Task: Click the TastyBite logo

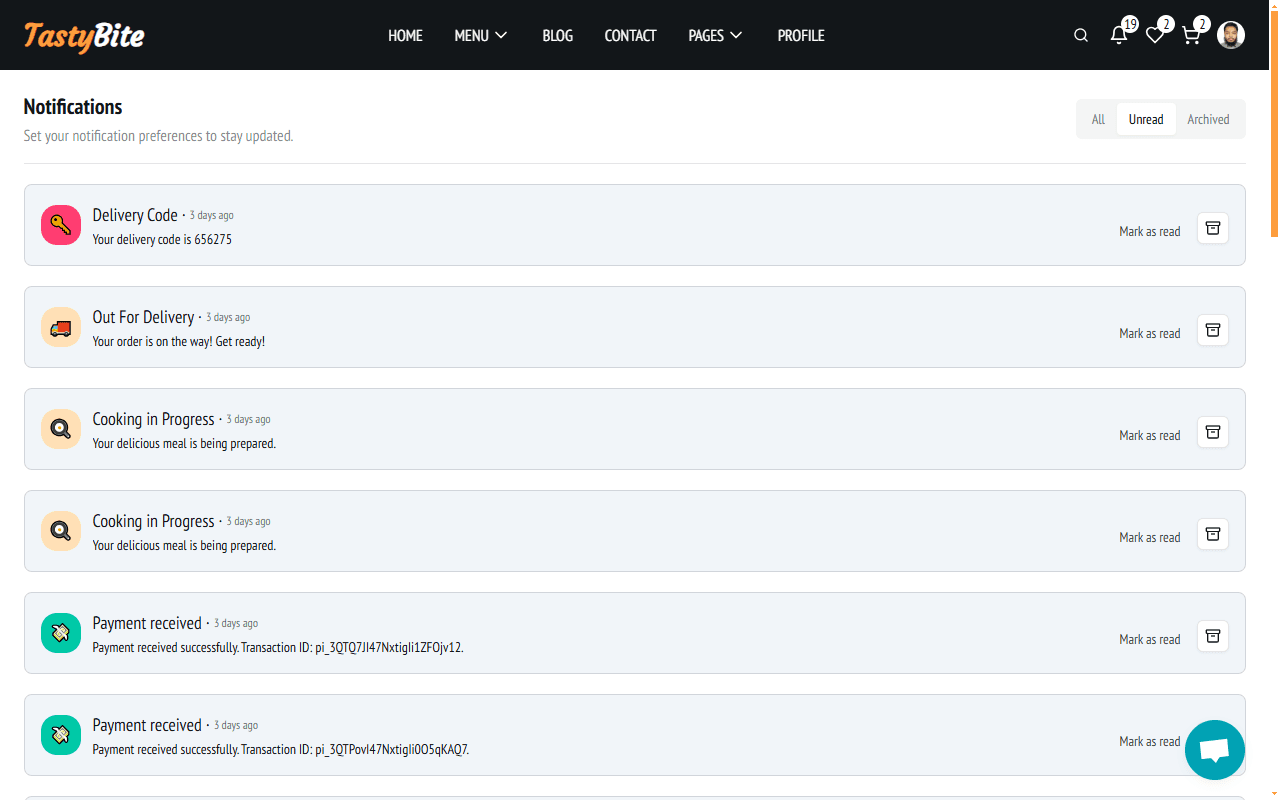Action: click(84, 36)
